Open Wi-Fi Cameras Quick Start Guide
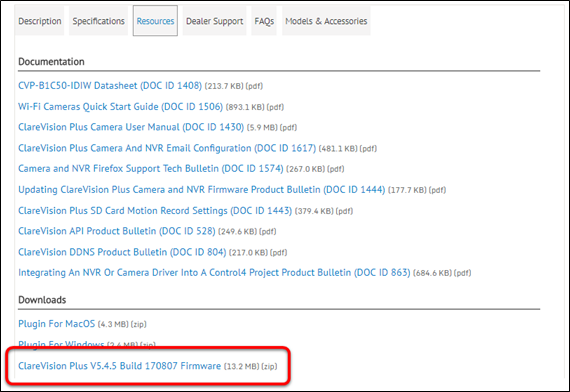This screenshot has width=570, height=392. (120, 107)
